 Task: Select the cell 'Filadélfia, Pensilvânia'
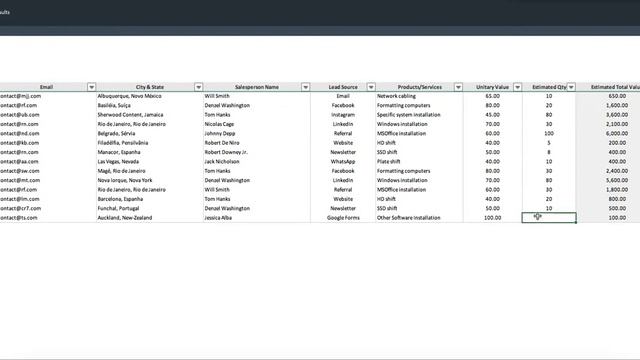coord(150,143)
